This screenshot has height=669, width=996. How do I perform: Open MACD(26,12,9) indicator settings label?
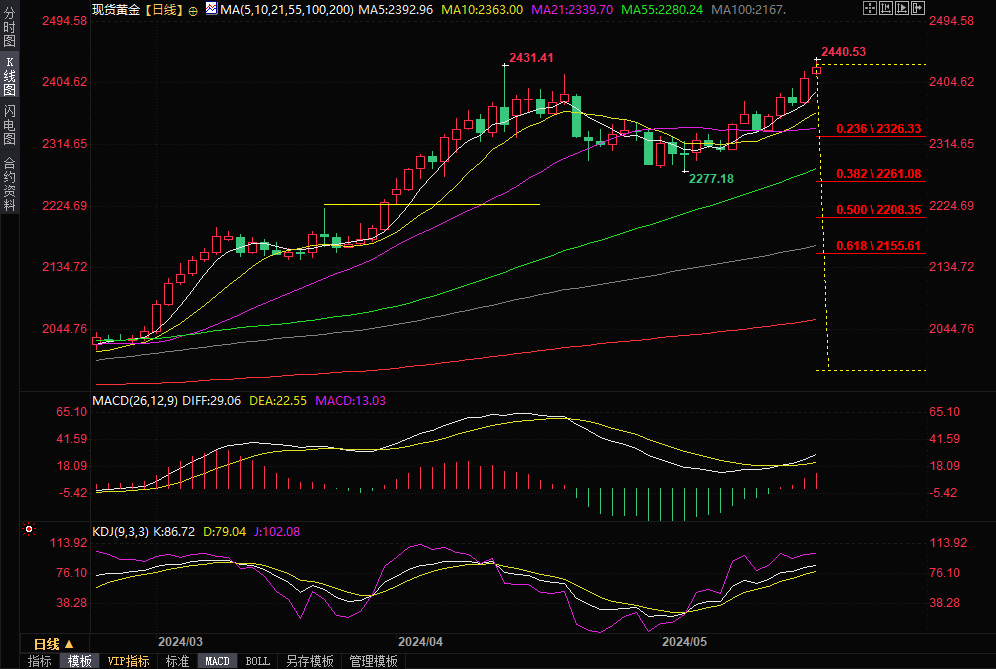tap(135, 401)
